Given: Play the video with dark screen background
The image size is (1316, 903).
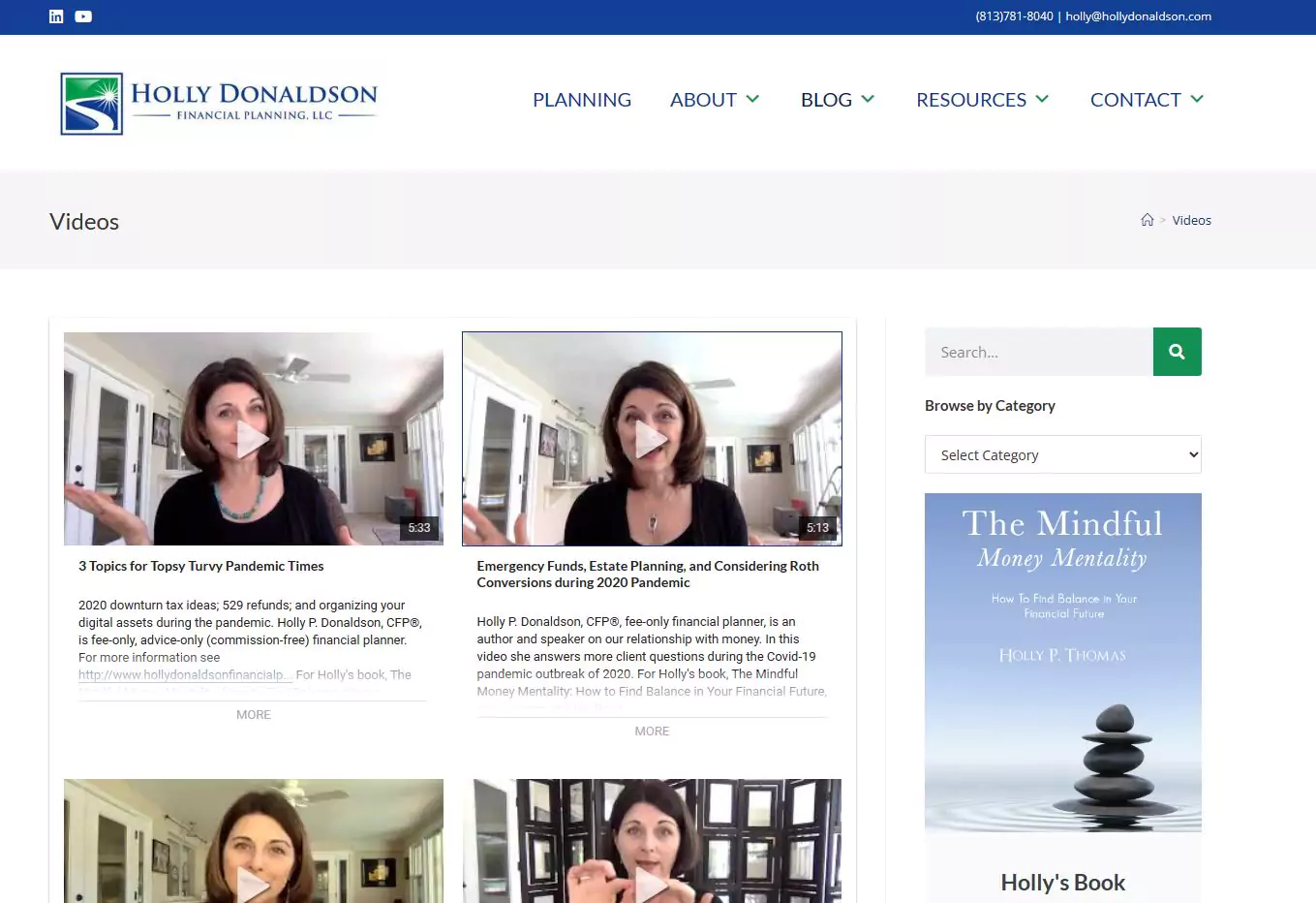Looking at the screenshot, I should click(652, 841).
